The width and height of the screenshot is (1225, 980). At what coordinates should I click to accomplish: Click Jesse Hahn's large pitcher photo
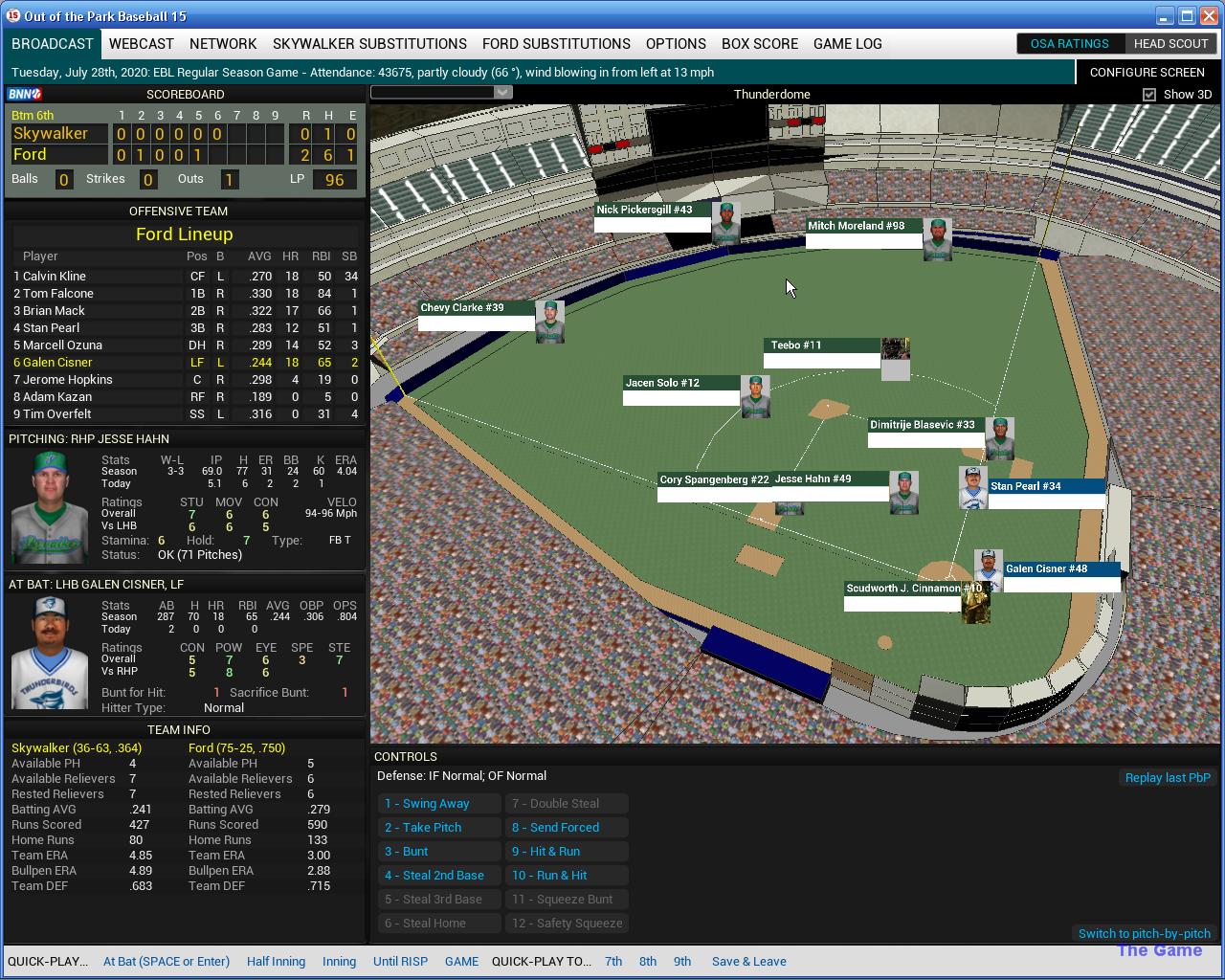(x=50, y=508)
